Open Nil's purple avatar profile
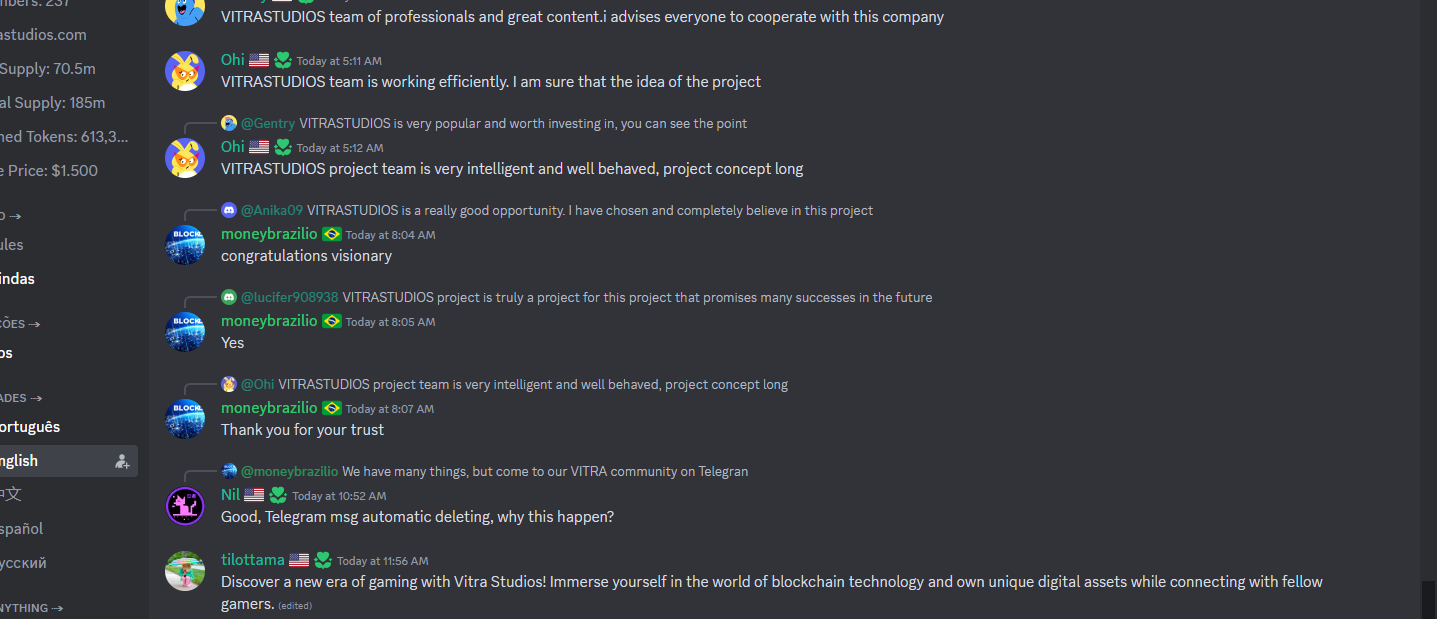1437x619 pixels. pyautogui.click(x=185, y=506)
